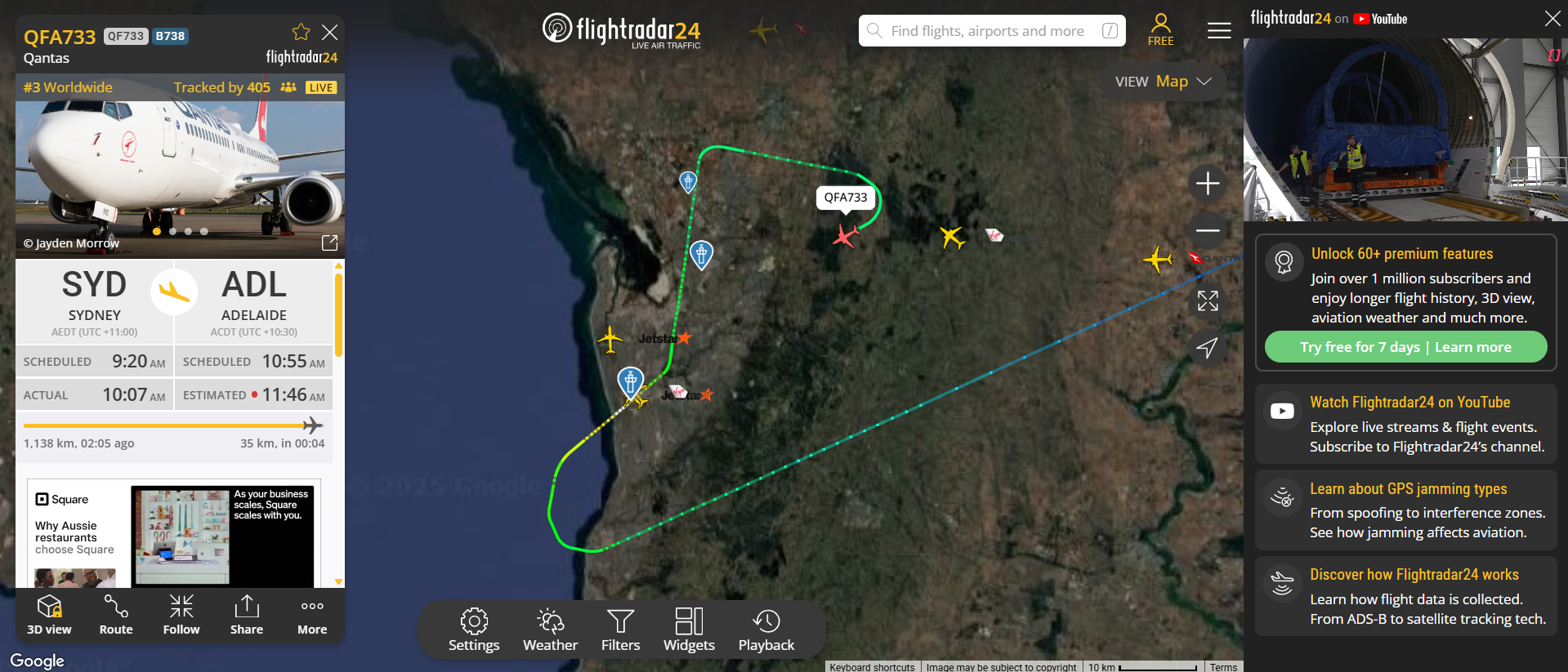Expand the VIEW Map dropdown
The height and width of the screenshot is (672, 1568).
tap(1164, 82)
